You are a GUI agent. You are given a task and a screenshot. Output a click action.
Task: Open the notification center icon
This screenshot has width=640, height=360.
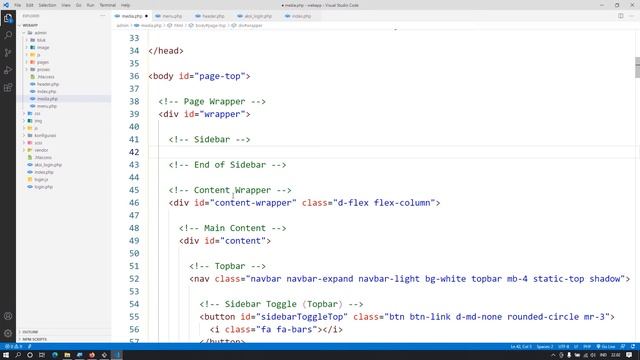pyautogui.click(x=629, y=355)
